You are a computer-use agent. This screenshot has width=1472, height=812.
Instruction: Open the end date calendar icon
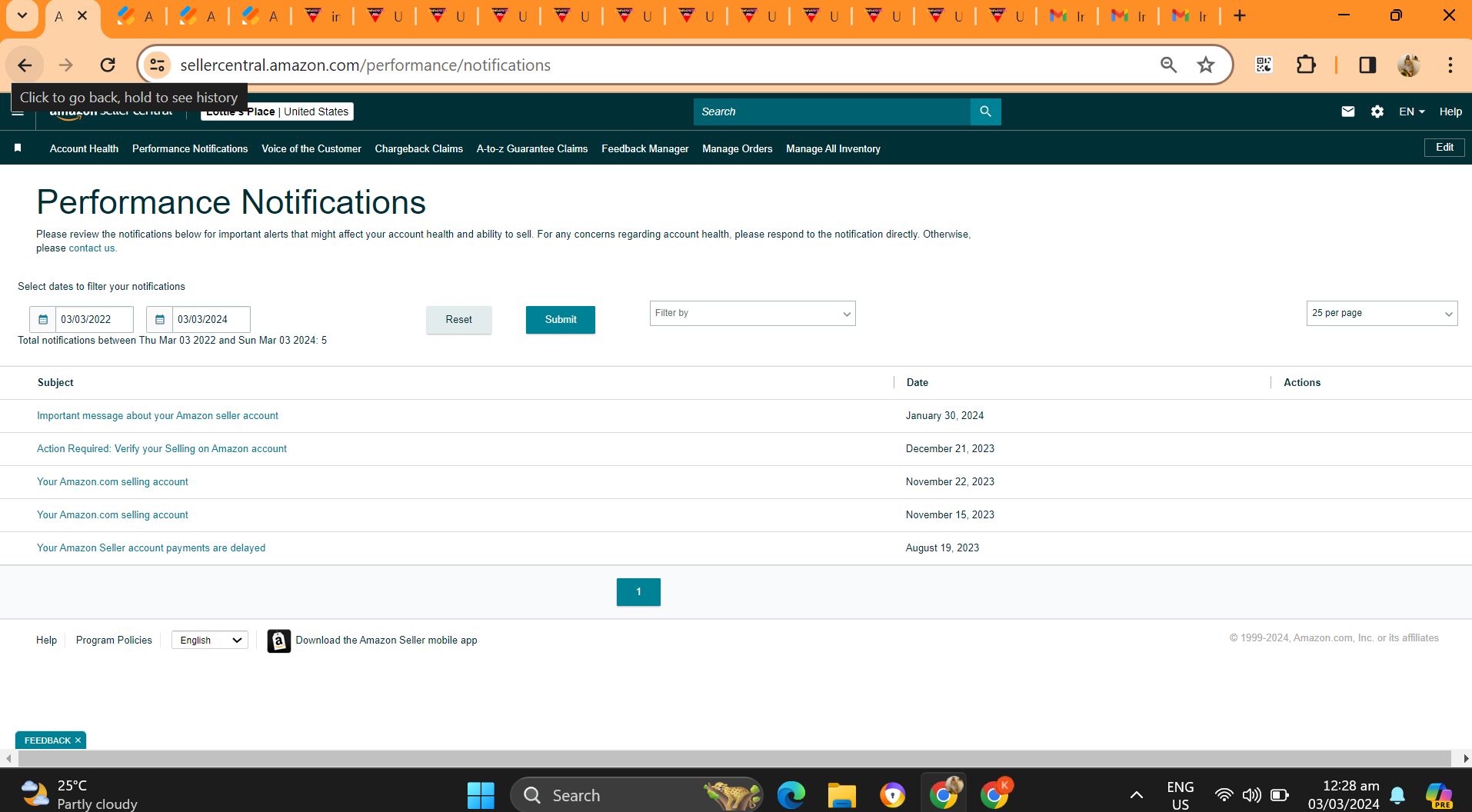(160, 319)
